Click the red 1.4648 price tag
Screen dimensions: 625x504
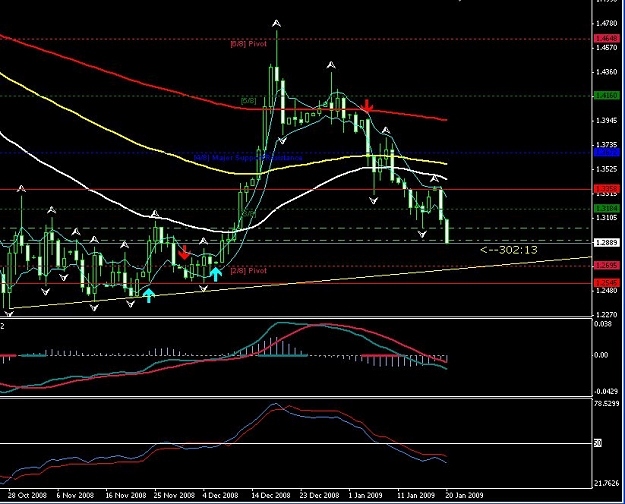point(607,39)
